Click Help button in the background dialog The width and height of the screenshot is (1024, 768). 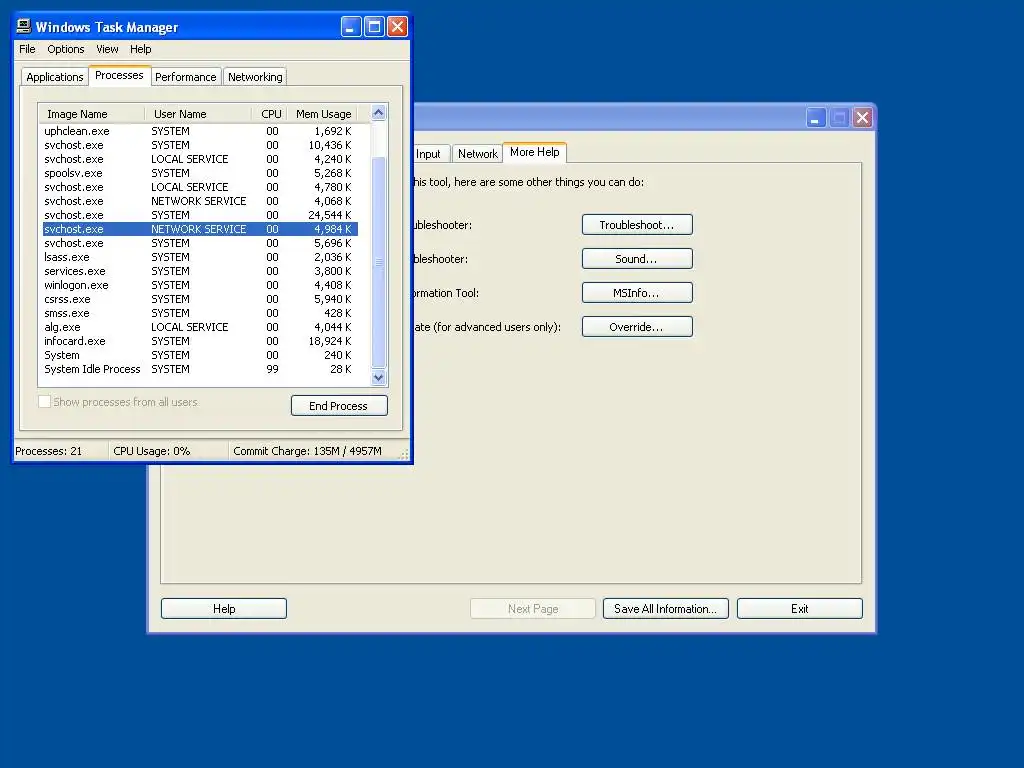coord(224,609)
